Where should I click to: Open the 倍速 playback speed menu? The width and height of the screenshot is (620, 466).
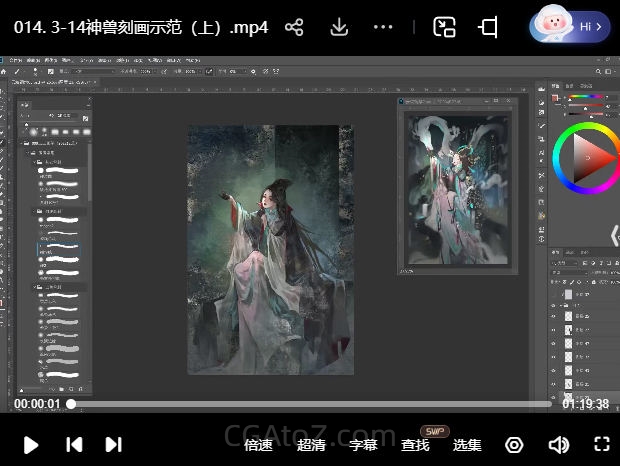258,445
